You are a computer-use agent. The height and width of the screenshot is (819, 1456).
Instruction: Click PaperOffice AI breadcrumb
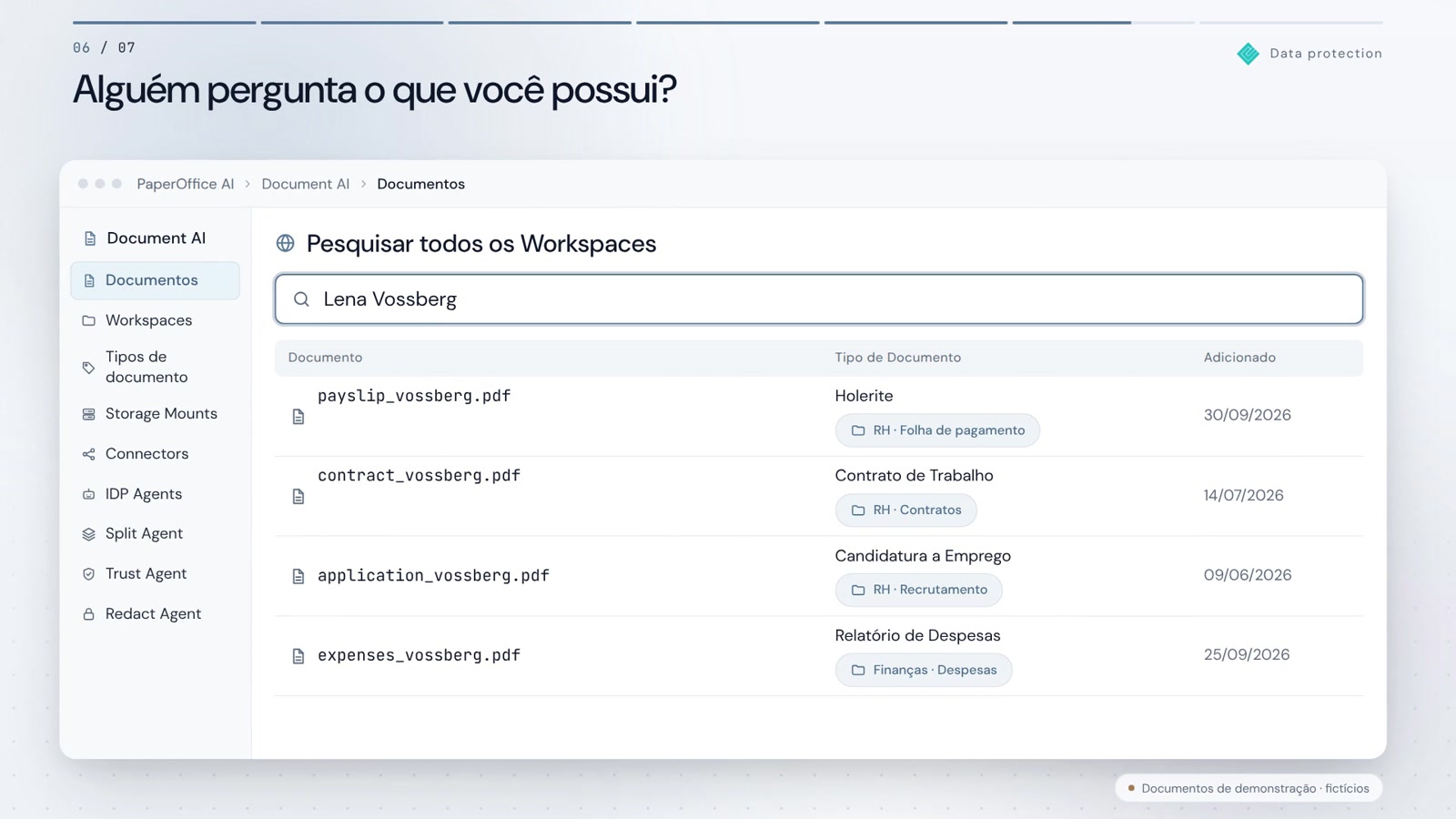186,184
